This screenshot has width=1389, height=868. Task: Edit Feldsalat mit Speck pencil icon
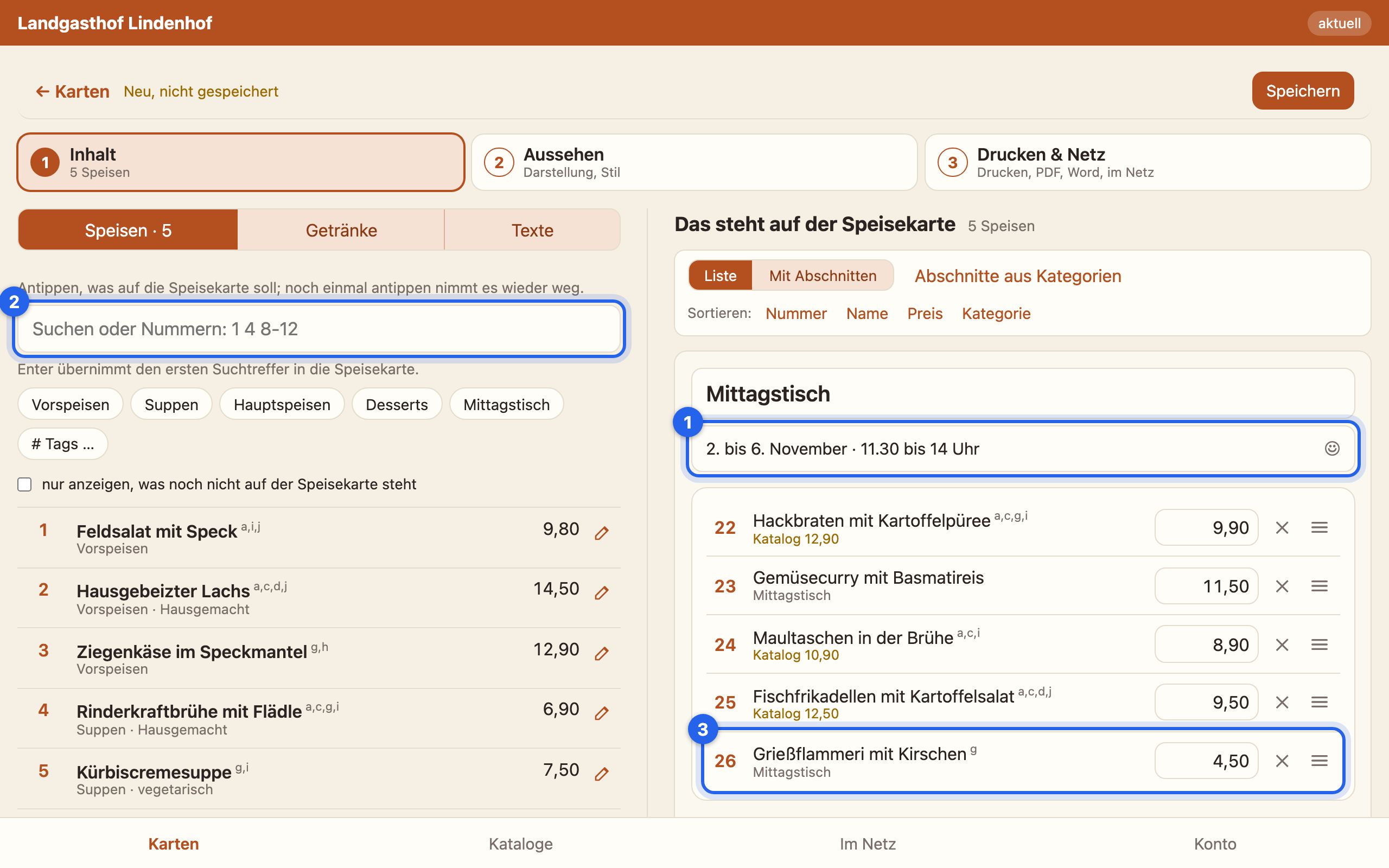pos(601,533)
